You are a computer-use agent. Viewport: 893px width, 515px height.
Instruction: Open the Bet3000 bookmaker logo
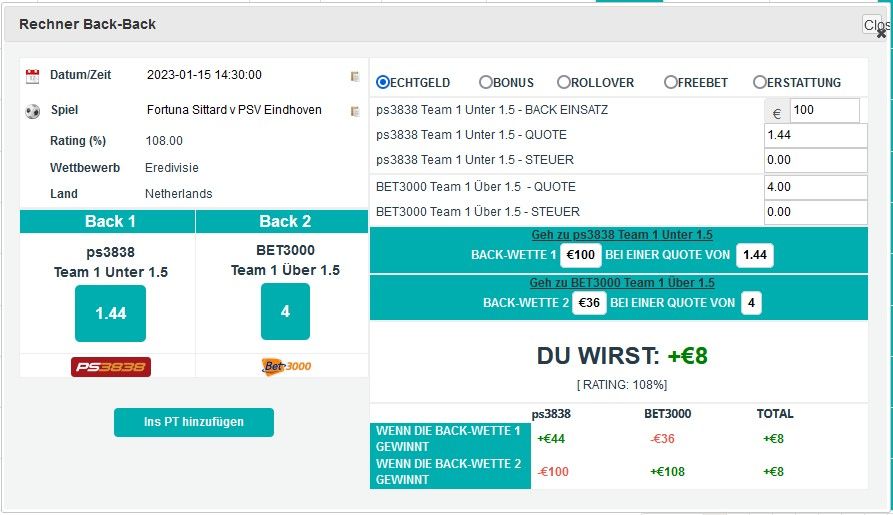pyautogui.click(x=285, y=366)
